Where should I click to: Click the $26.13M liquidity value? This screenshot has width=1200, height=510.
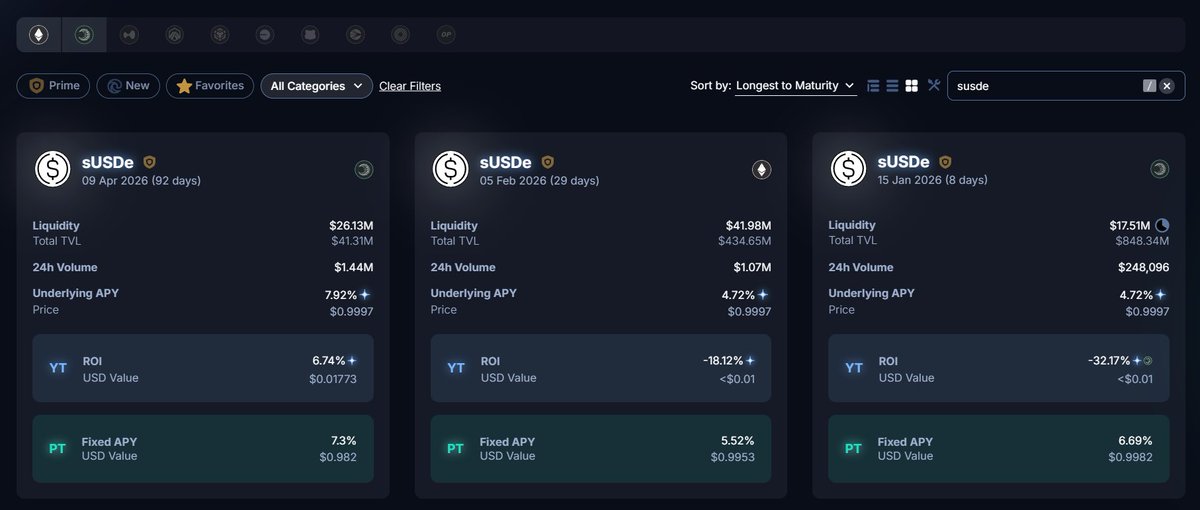[351, 226]
